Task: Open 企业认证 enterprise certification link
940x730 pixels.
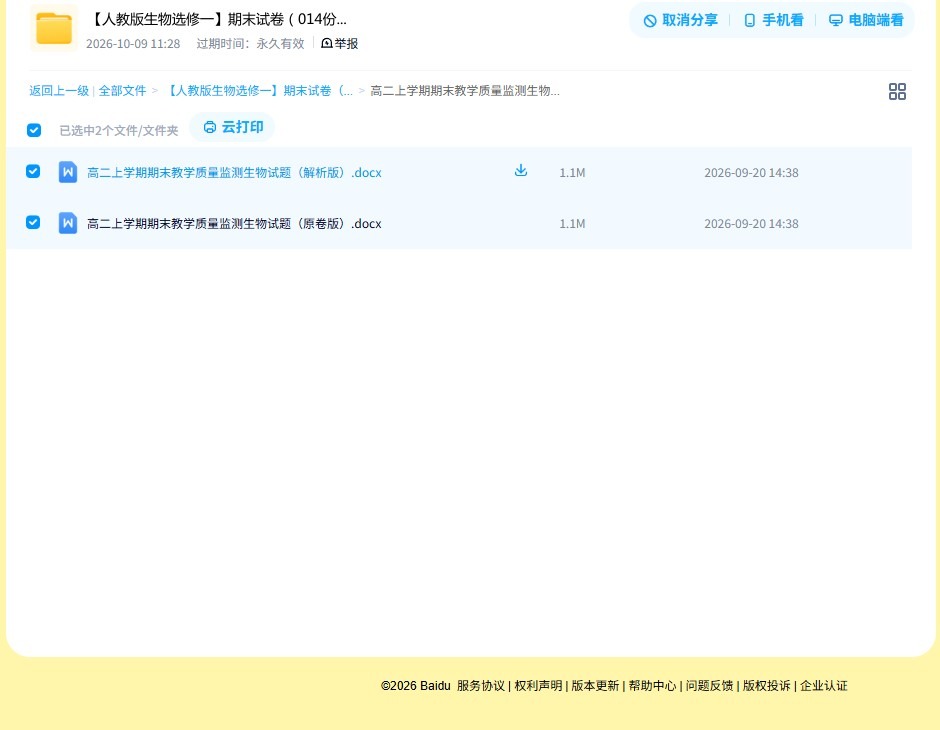Action: 824,686
